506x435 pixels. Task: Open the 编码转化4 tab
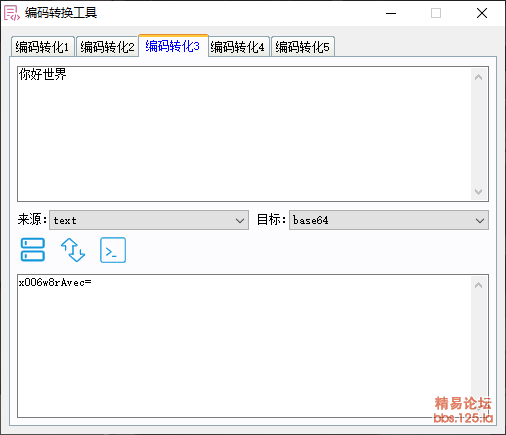[x=238, y=47]
